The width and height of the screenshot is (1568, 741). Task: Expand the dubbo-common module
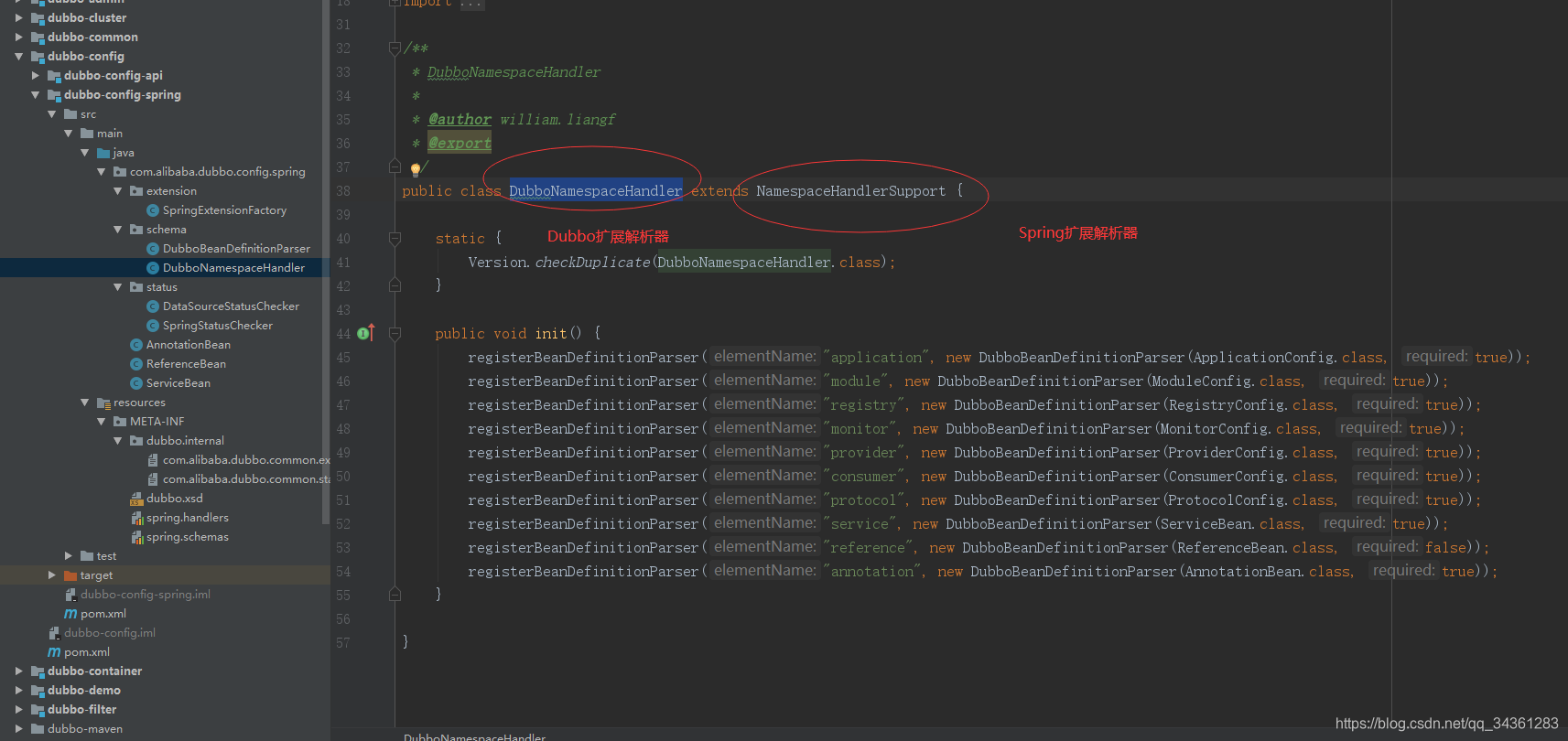click(x=18, y=37)
